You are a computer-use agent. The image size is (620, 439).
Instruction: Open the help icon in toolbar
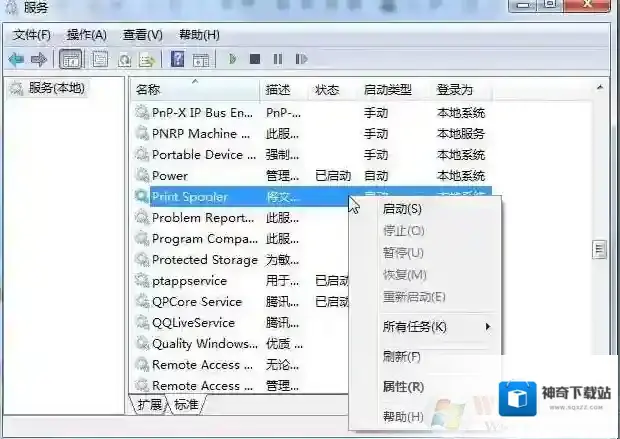pyautogui.click(x=177, y=60)
